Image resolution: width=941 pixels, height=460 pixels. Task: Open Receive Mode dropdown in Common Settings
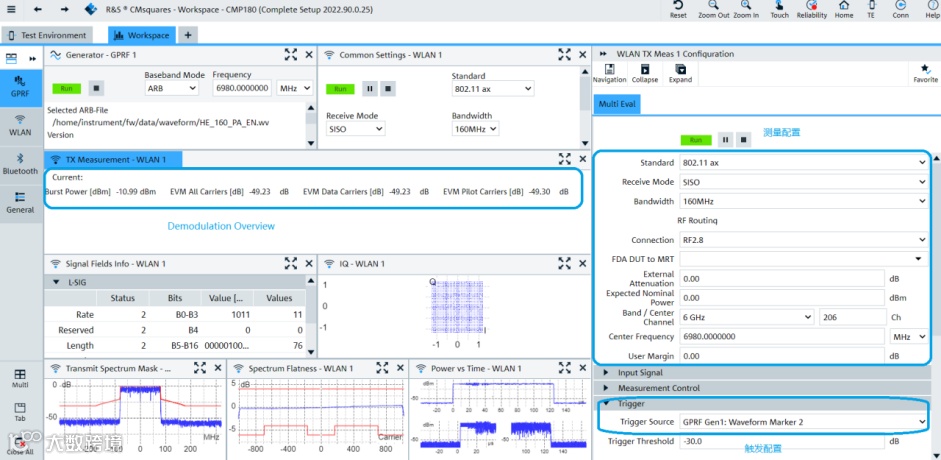pyautogui.click(x=355, y=128)
